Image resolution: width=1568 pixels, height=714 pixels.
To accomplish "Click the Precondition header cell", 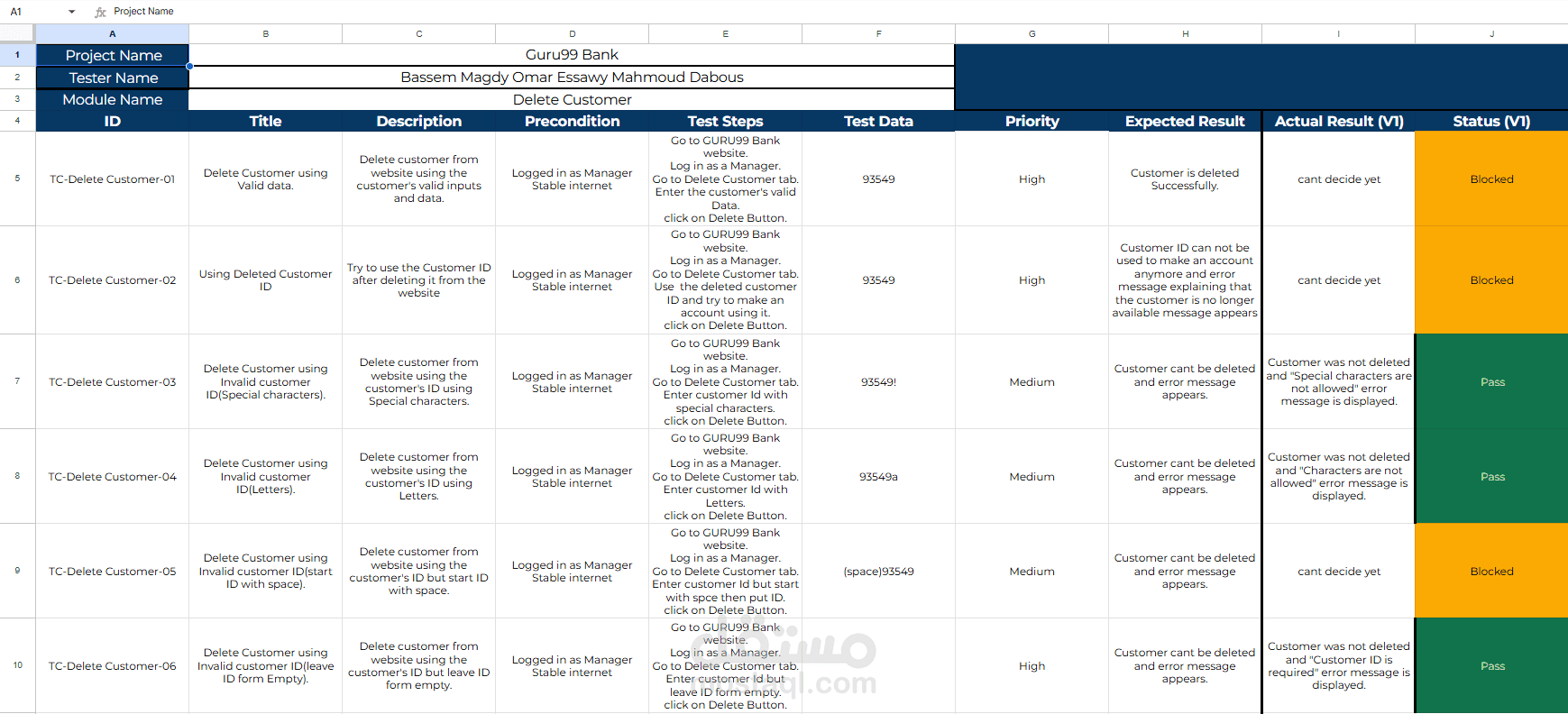I will click(573, 121).
